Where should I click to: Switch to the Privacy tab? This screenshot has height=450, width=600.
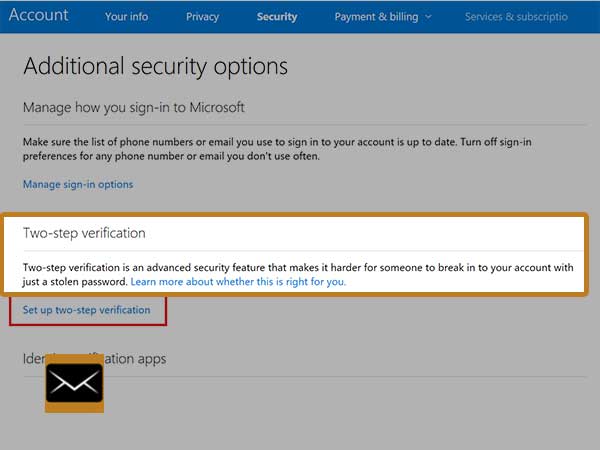(202, 17)
